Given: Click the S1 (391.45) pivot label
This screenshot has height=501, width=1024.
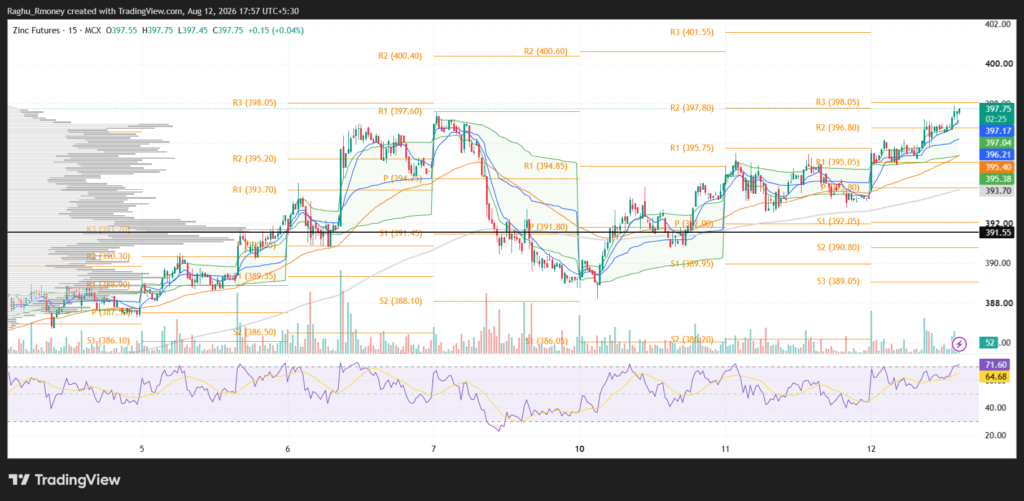Looking at the screenshot, I should (401, 233).
